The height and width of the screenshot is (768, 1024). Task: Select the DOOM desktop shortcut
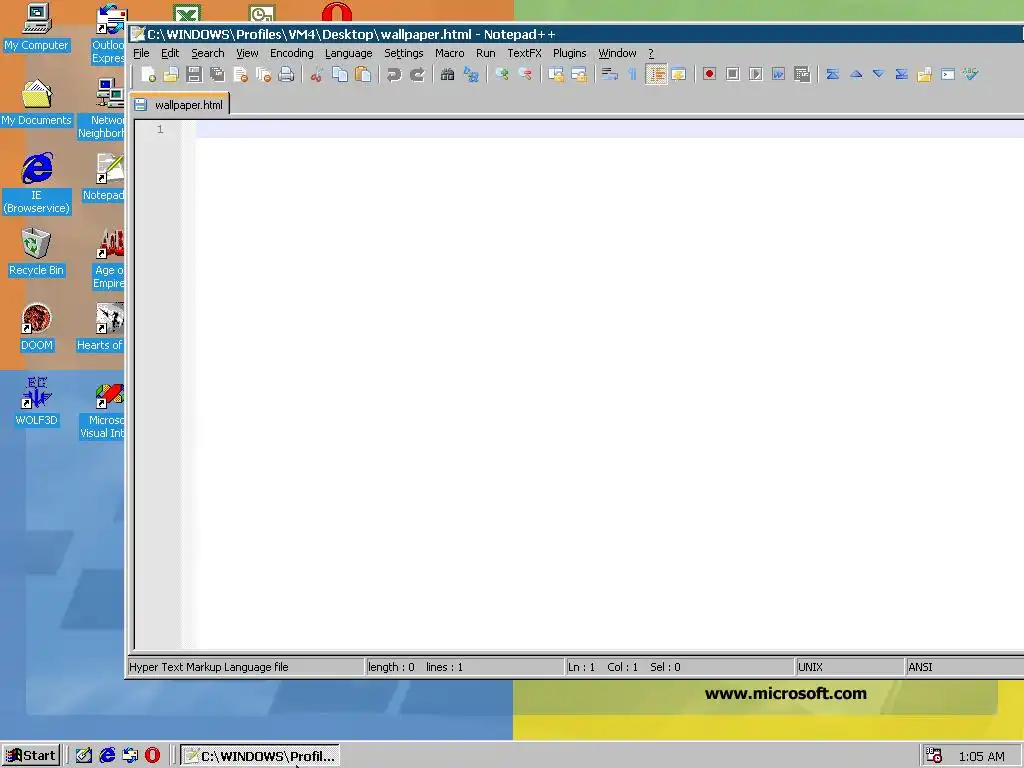[37, 328]
